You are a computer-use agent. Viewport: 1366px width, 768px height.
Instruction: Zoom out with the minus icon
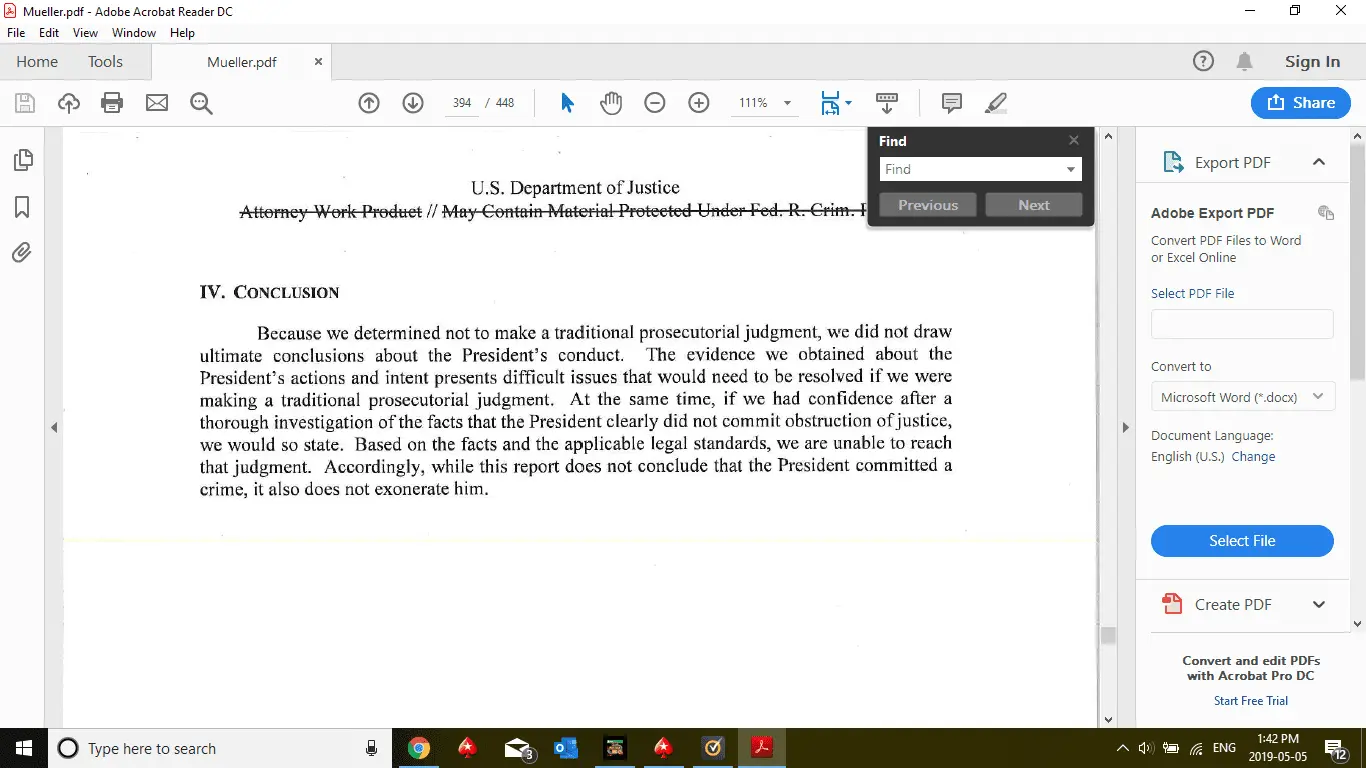(x=655, y=103)
